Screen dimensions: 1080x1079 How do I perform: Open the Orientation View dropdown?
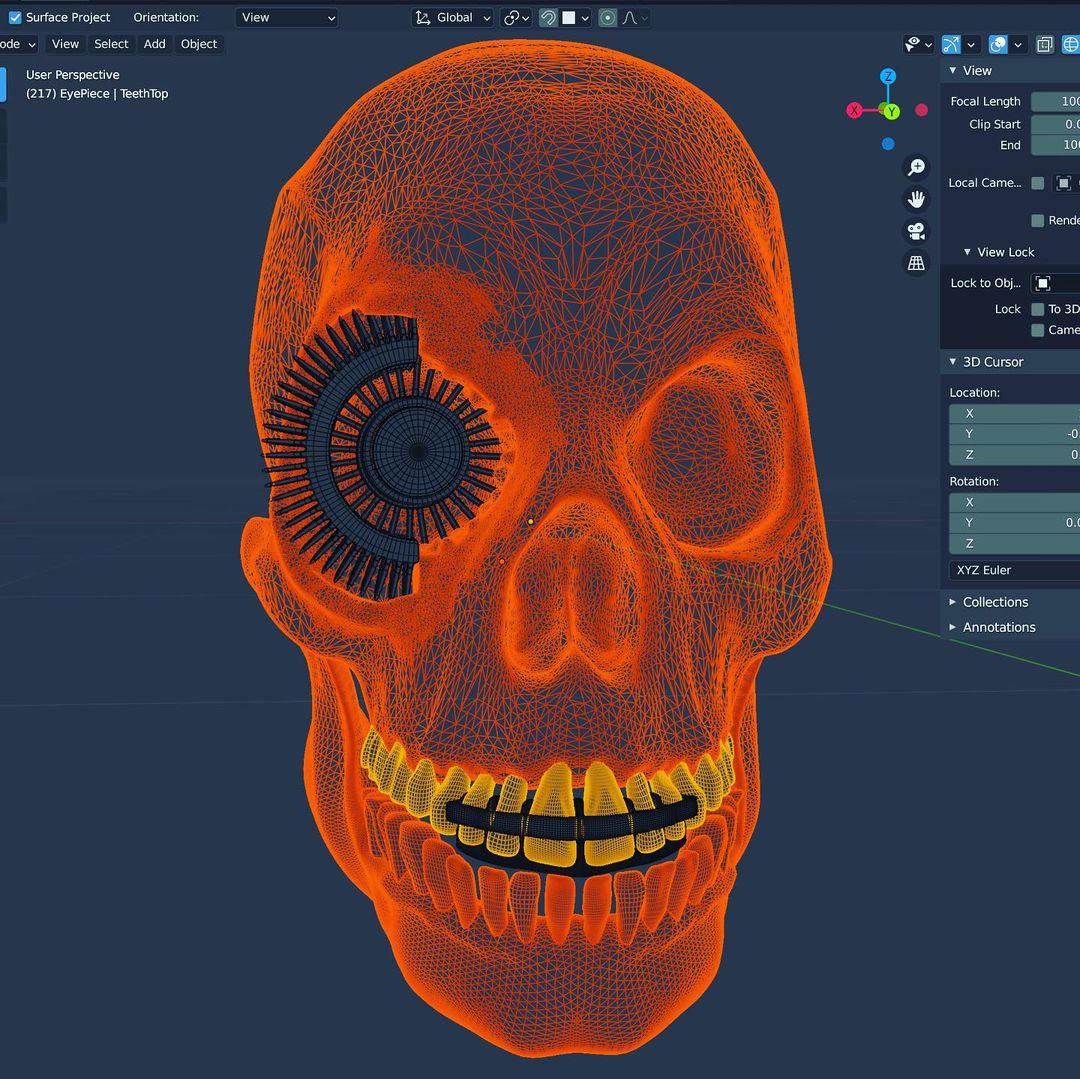[286, 18]
